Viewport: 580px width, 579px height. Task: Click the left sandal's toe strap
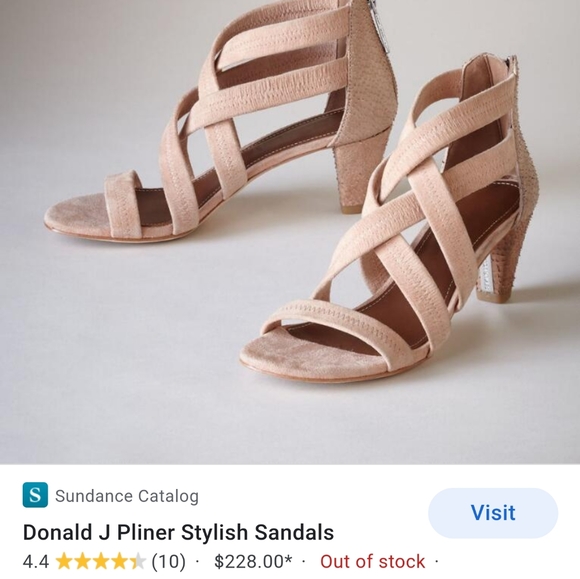point(124,203)
